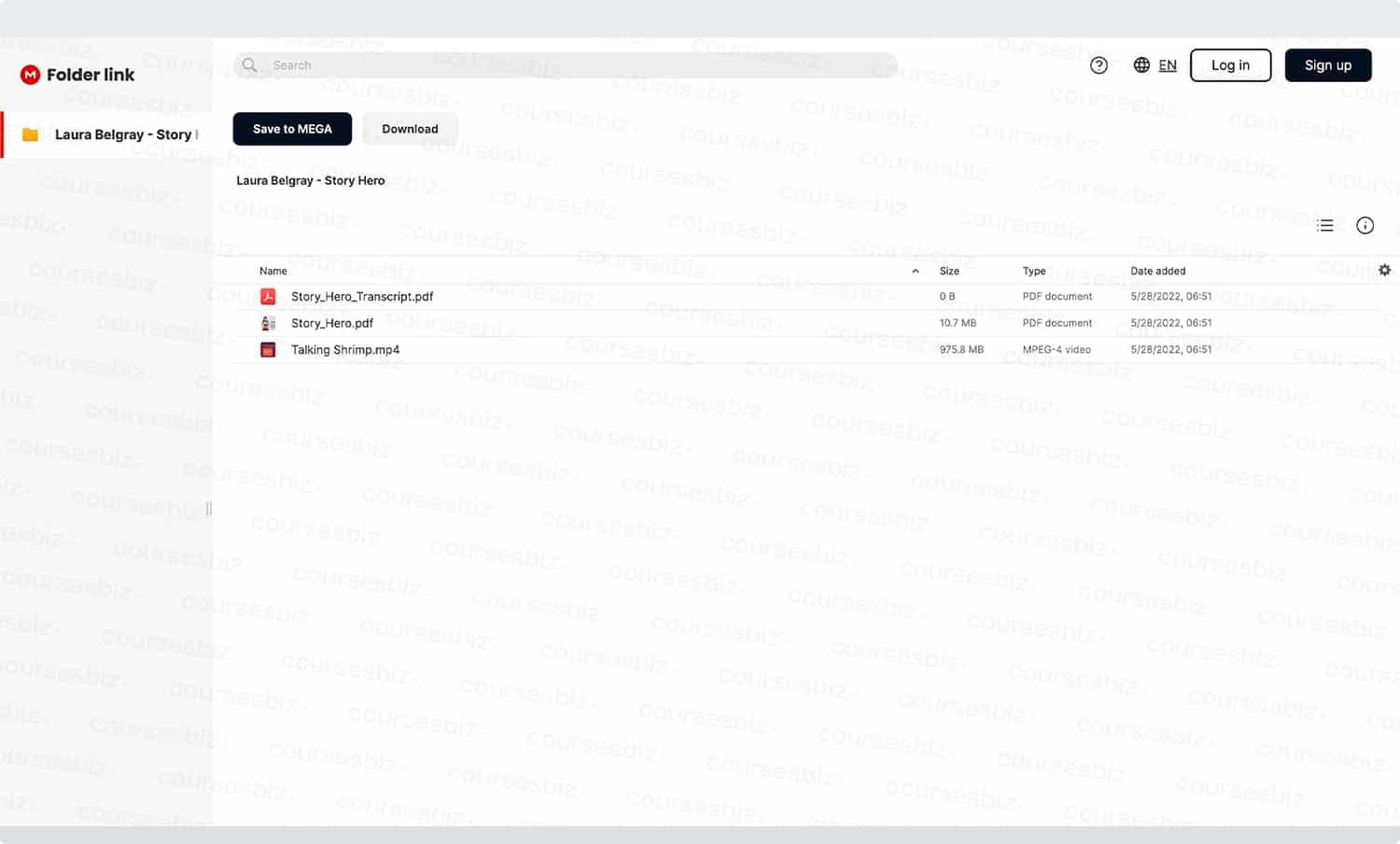This screenshot has height=844, width=1400.
Task: Click the 10.7 MB size value
Action: [x=958, y=323]
